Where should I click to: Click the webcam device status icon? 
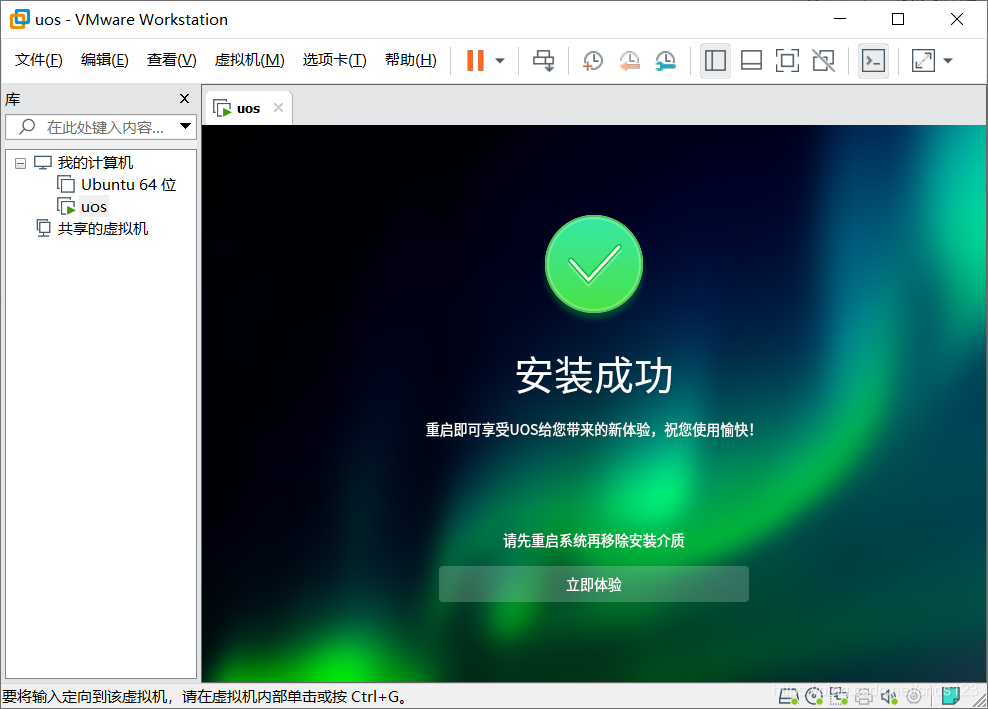(914, 696)
